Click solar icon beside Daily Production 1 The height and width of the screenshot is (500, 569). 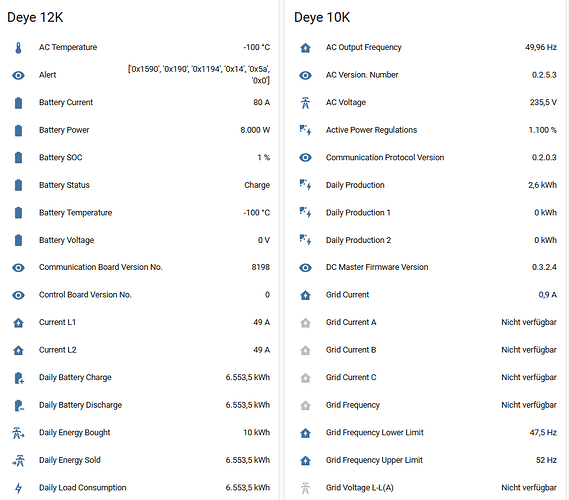point(306,213)
